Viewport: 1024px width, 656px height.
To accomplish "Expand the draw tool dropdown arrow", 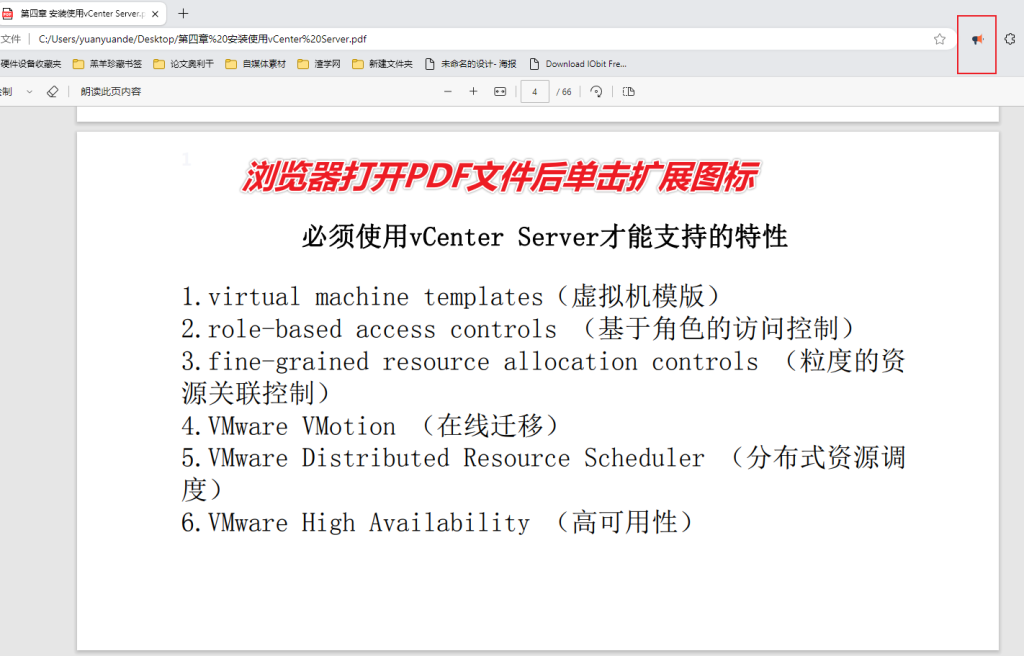I will tap(29, 91).
